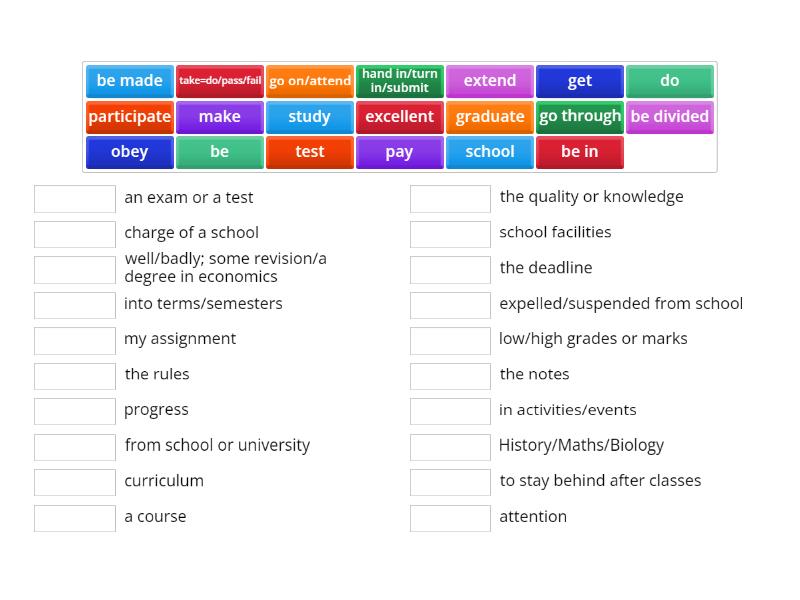Choose the "hand in/turn in/submit" tile

pos(400,81)
